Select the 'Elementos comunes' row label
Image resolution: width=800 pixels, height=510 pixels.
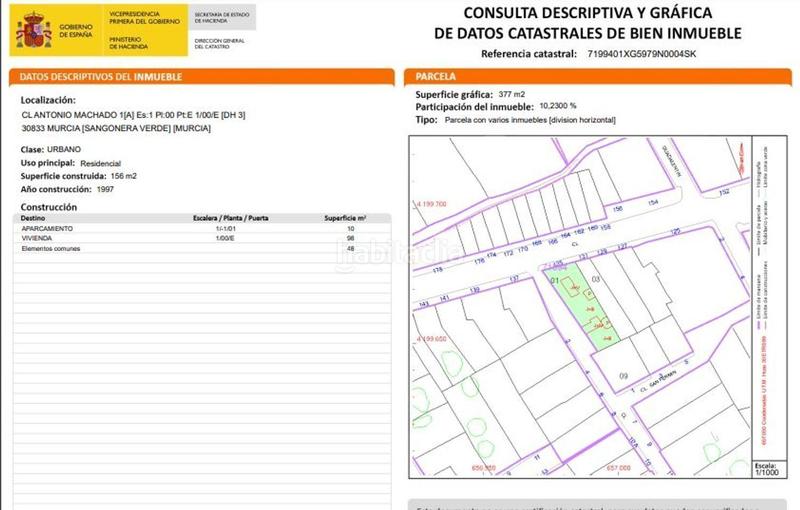click(51, 248)
